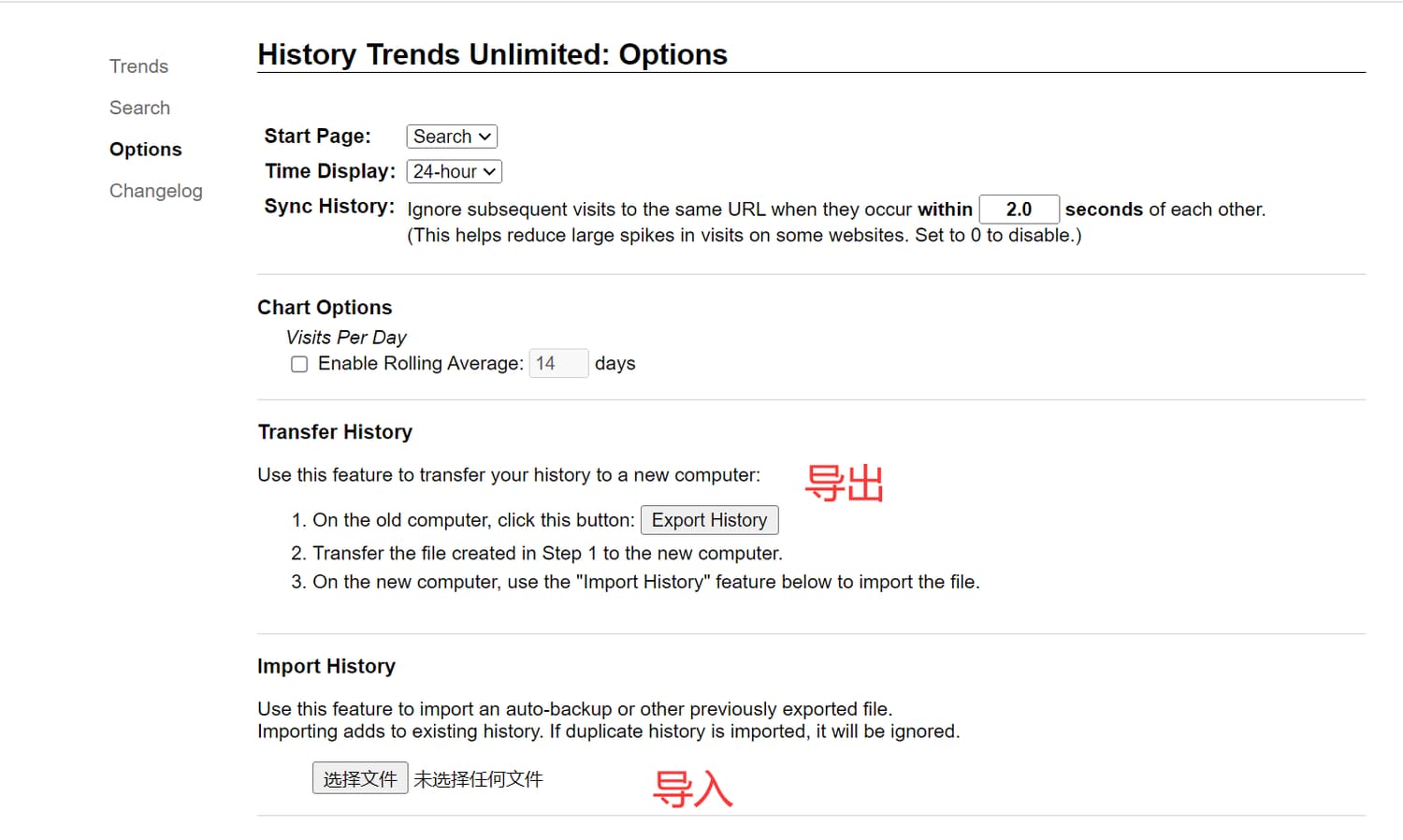Click the 未选择任何文件 file status text
The image size is (1403, 840).
click(478, 779)
